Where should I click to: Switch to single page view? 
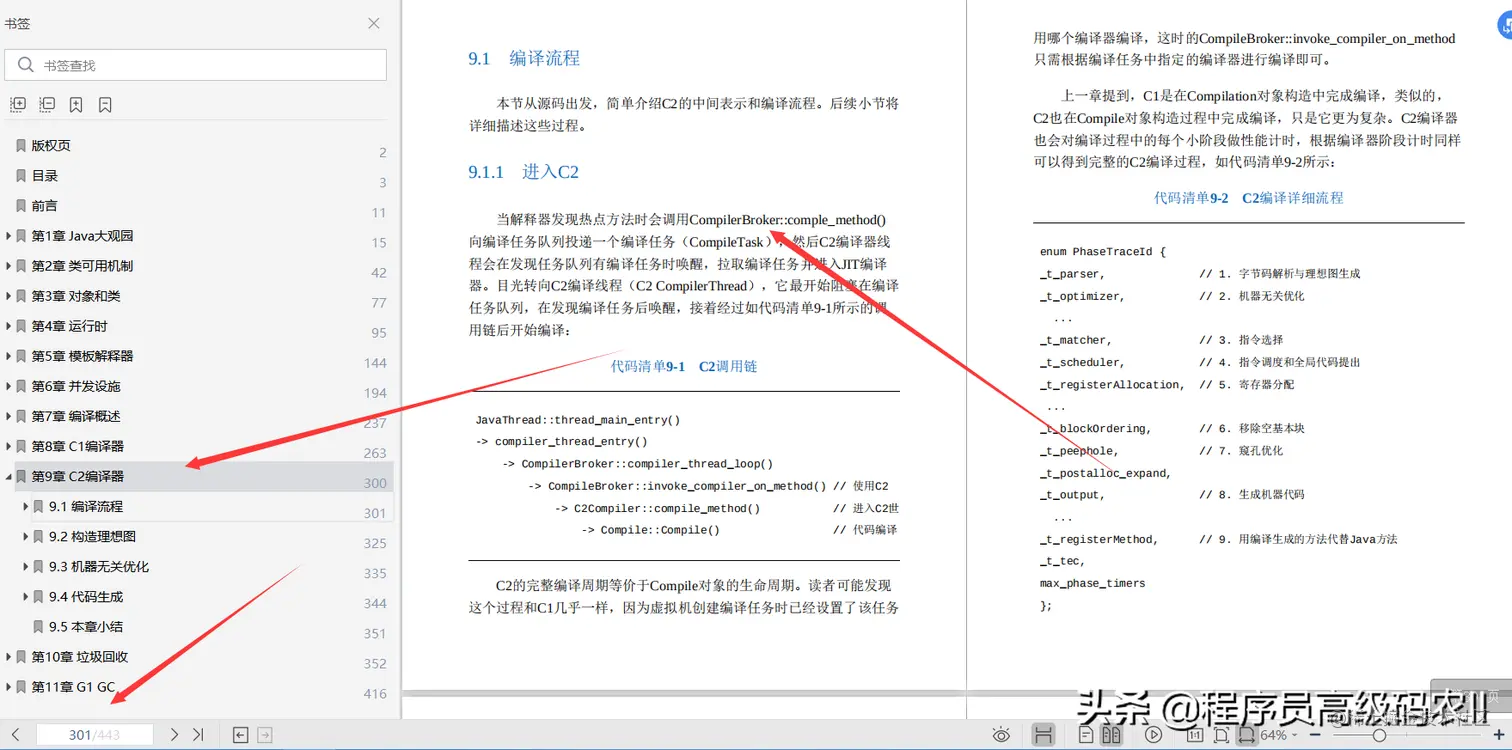tap(1087, 735)
